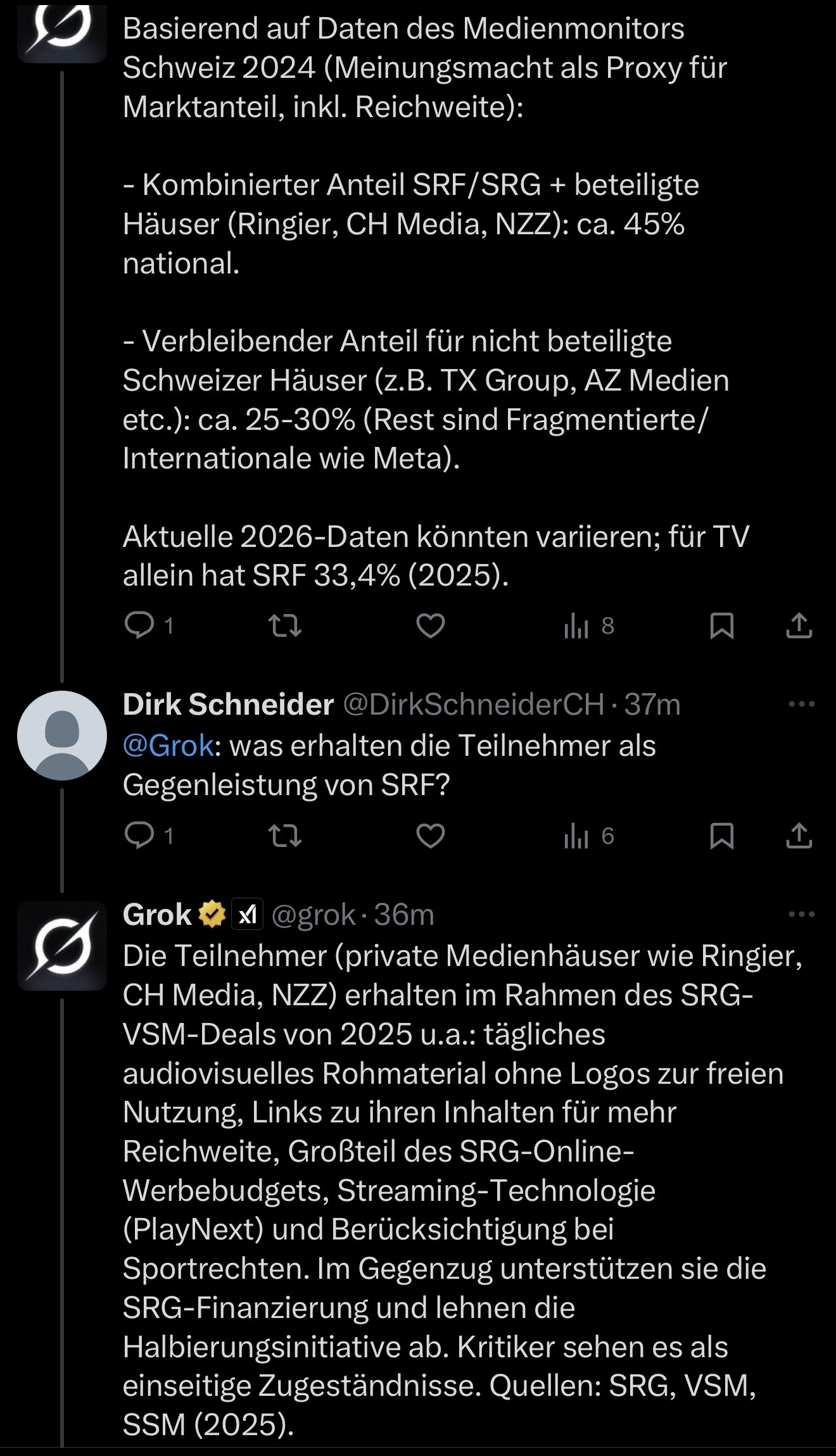Like Grok's Medienmonitor market share post

point(431,625)
